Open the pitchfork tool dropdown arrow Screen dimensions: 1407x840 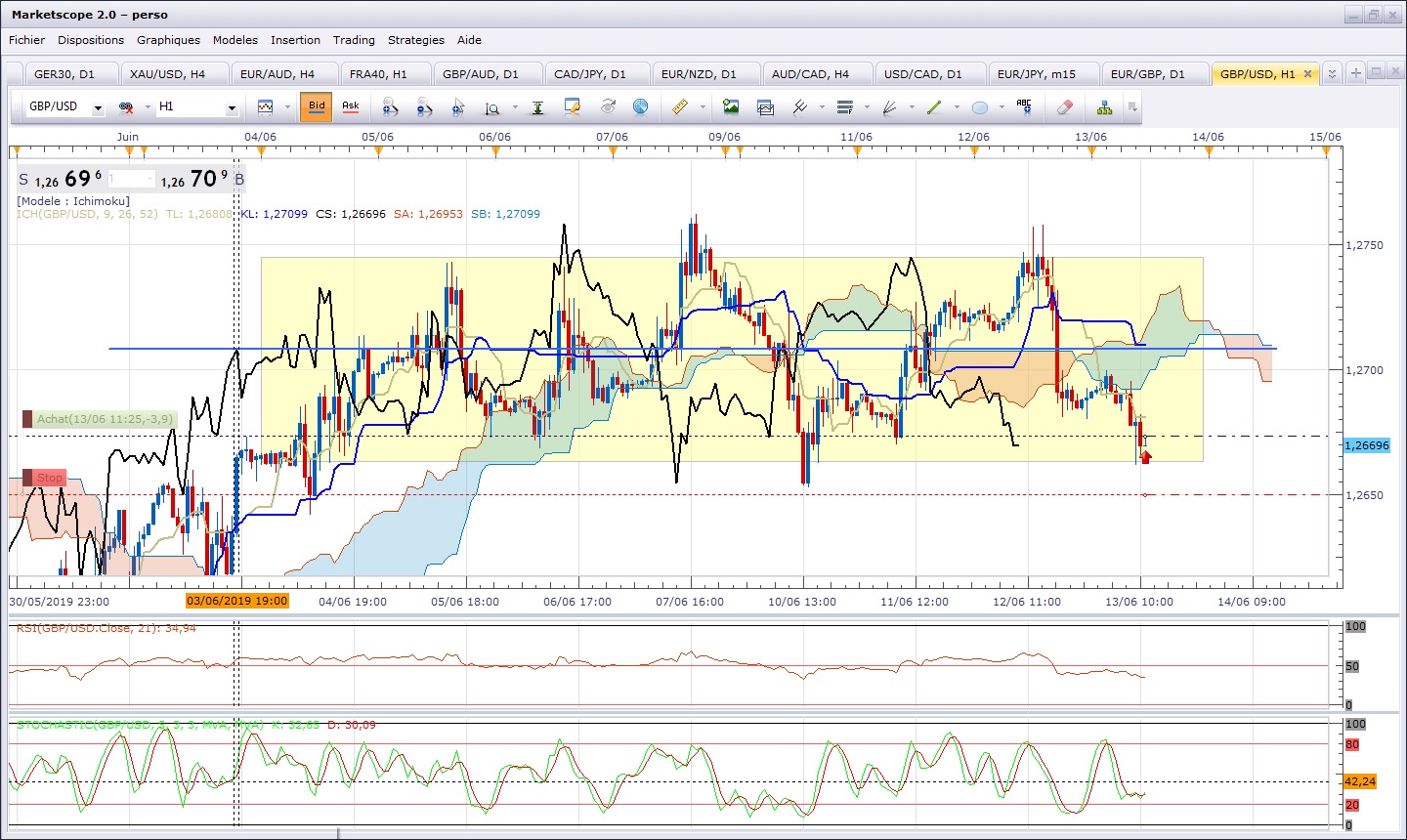tap(822, 106)
